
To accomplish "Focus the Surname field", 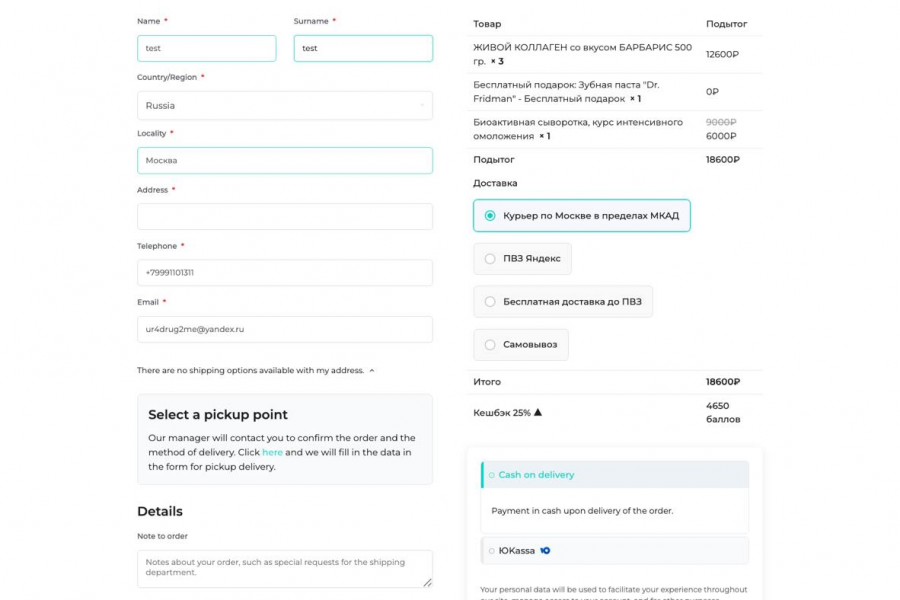I will click(x=363, y=48).
